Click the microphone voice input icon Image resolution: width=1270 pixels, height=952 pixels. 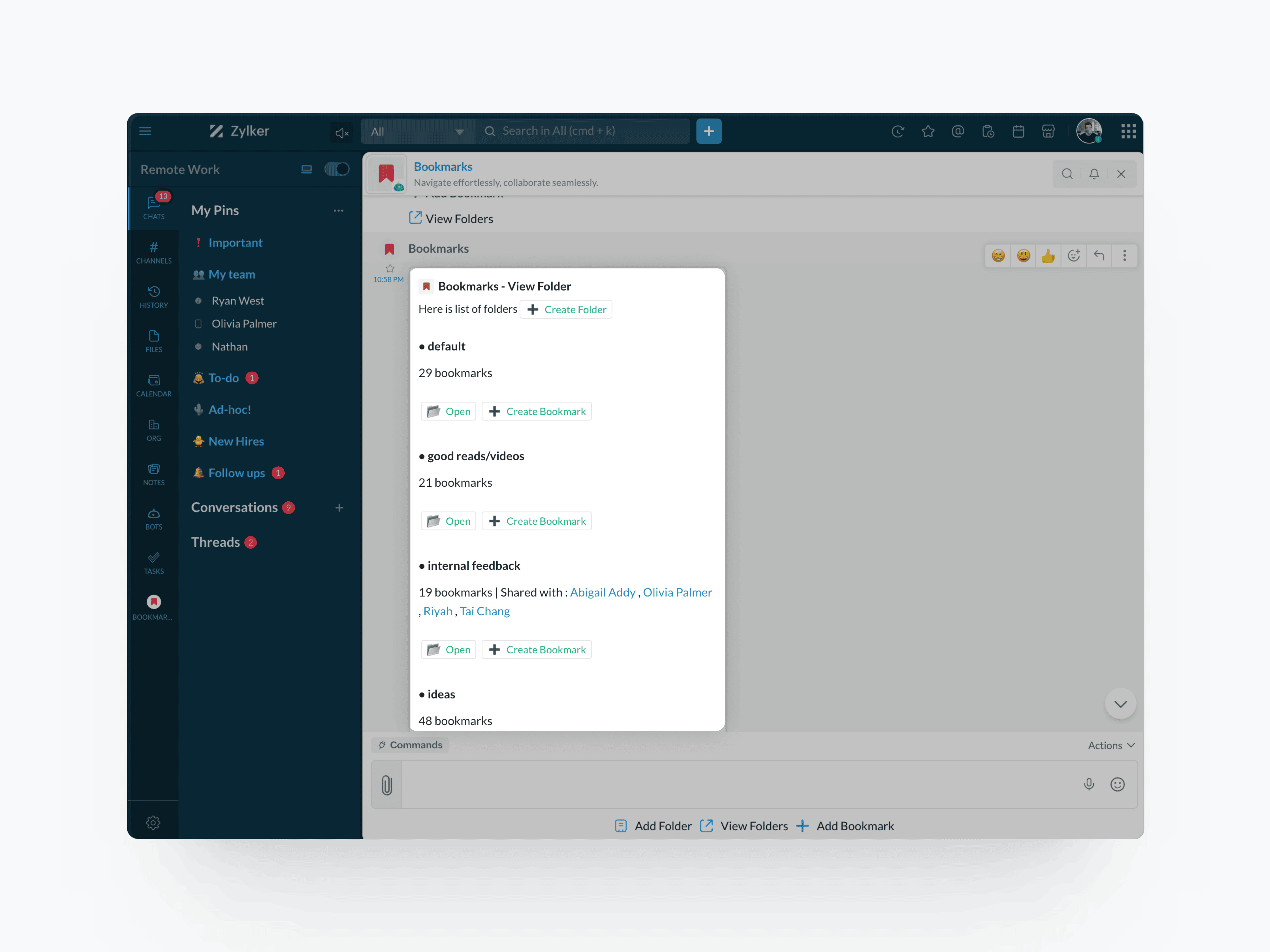[1089, 784]
